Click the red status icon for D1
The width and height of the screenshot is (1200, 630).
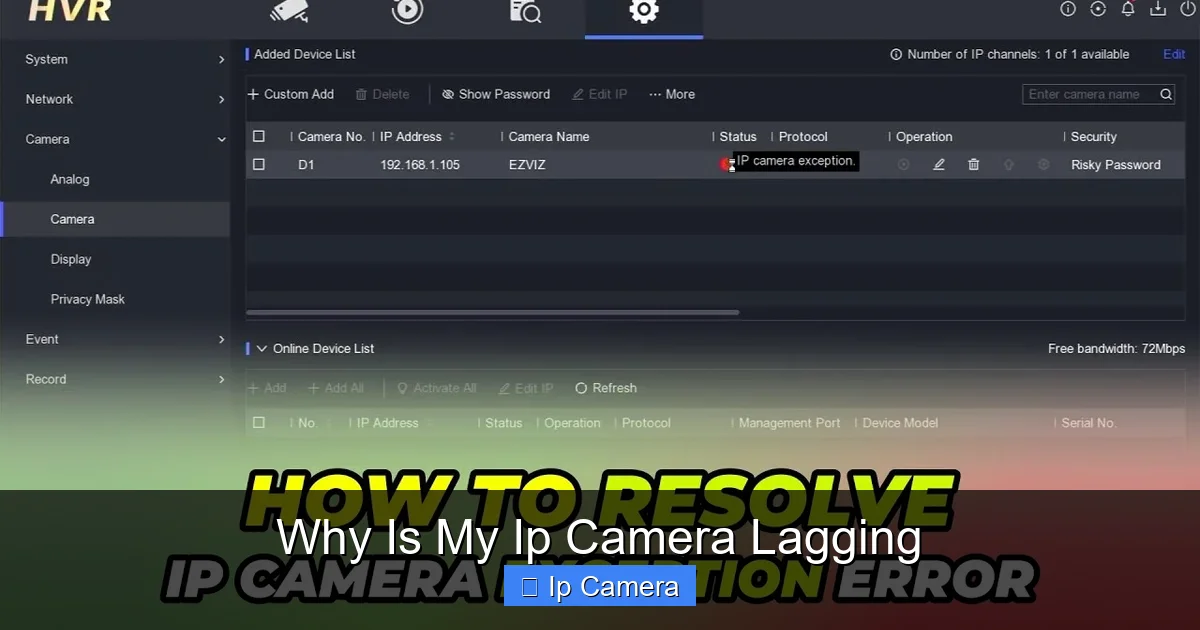(x=726, y=165)
